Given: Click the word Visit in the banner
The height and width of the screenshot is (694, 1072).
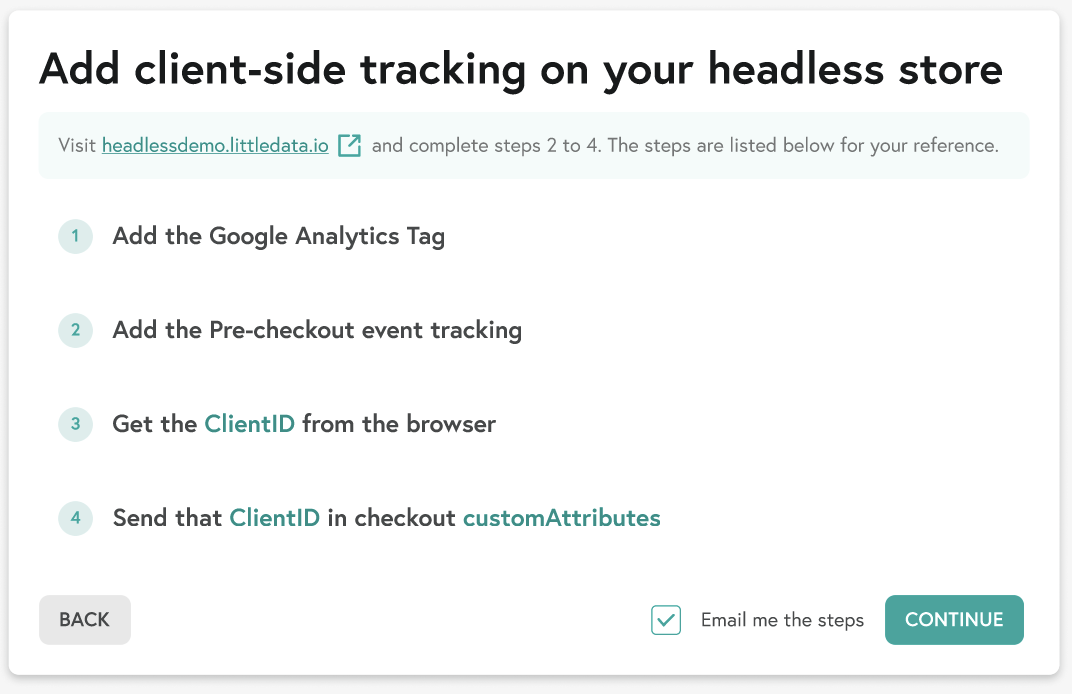Looking at the screenshot, I should tap(77, 145).
